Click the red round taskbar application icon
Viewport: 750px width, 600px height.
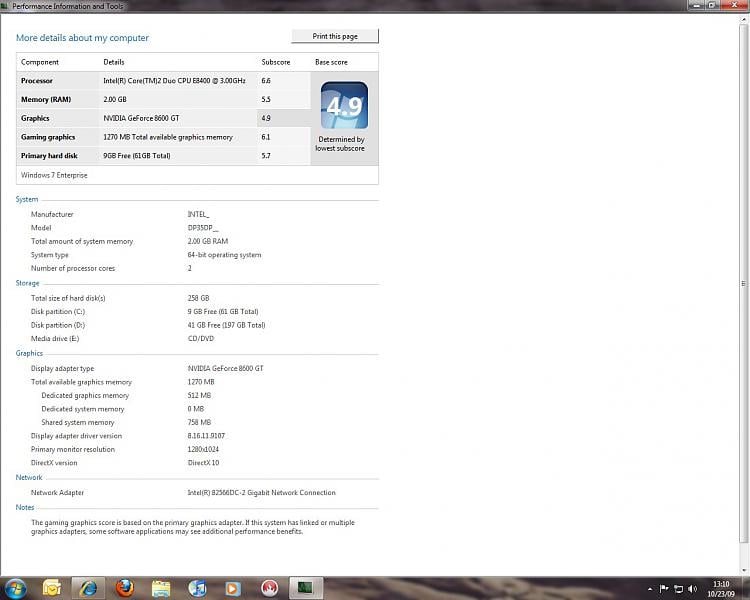(x=269, y=588)
